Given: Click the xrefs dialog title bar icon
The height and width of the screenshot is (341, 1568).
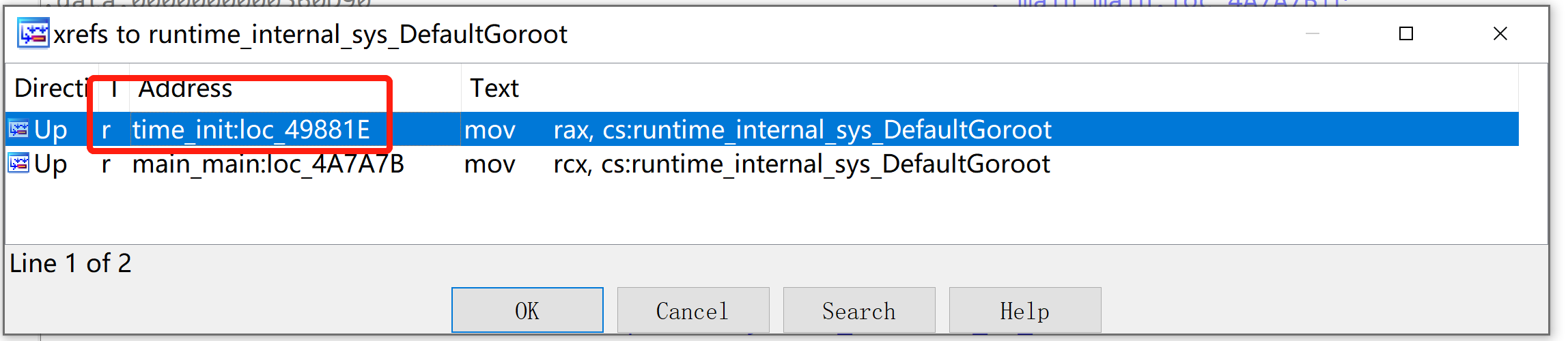Looking at the screenshot, I should click(x=33, y=33).
